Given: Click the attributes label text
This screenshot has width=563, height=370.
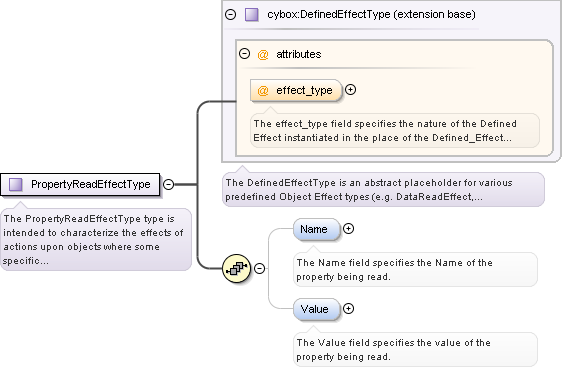Looking at the screenshot, I should click(x=299, y=54).
